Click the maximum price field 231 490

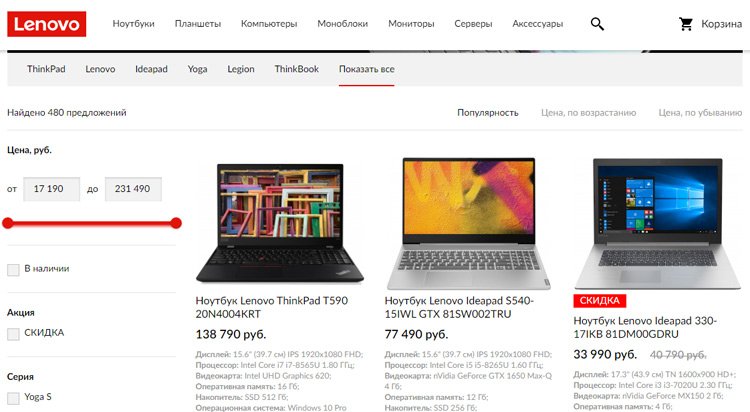tap(133, 189)
